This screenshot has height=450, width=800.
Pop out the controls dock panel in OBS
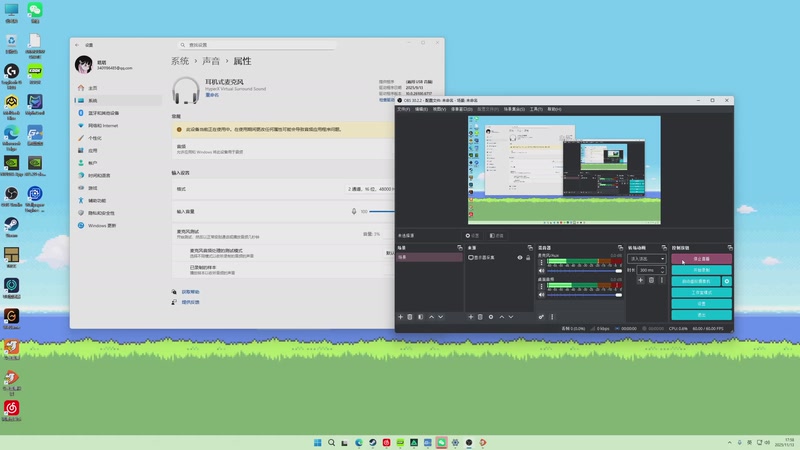click(x=730, y=247)
